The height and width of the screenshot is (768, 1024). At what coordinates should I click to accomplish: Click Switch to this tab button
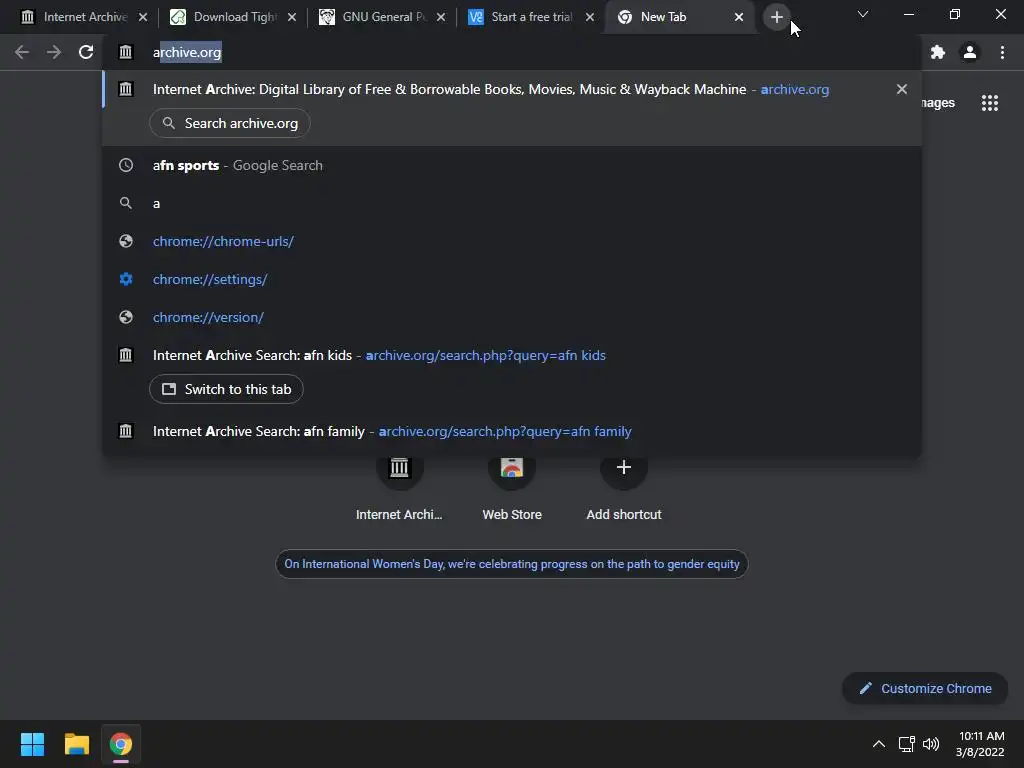(x=226, y=389)
